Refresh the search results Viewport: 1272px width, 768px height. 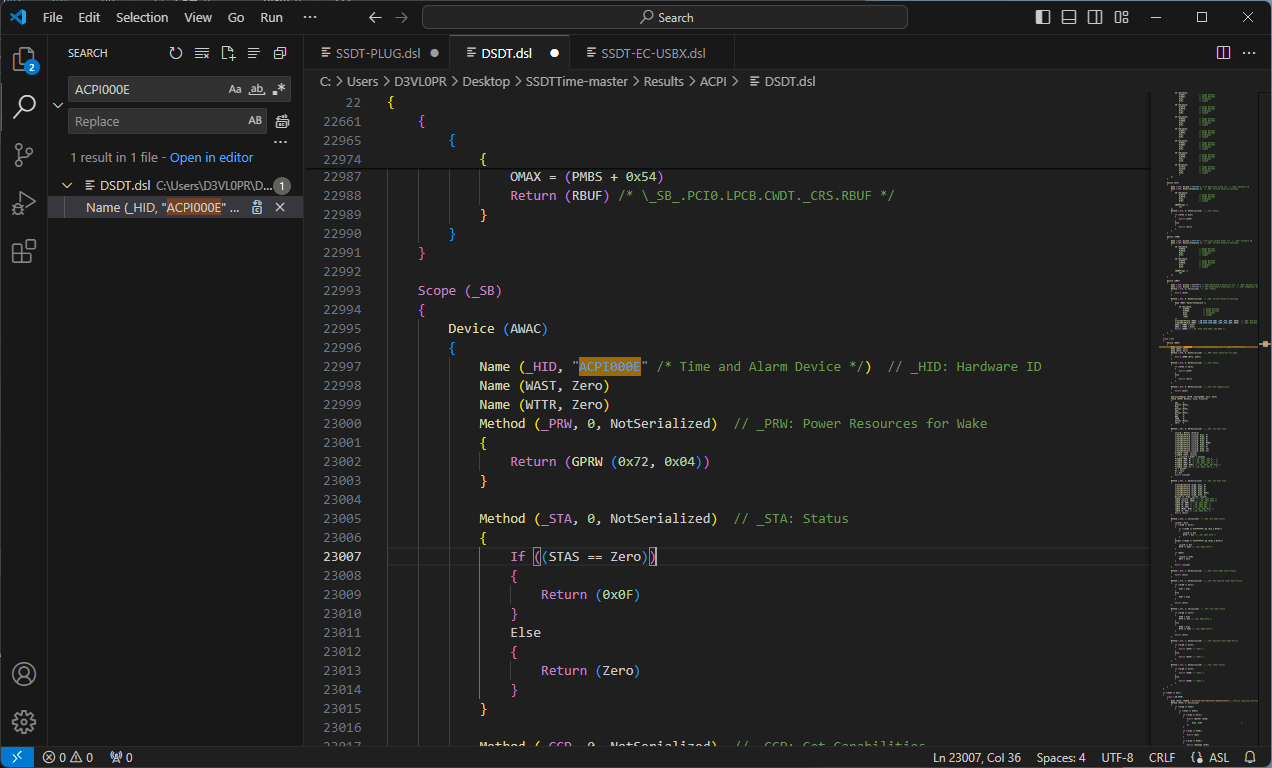click(176, 53)
